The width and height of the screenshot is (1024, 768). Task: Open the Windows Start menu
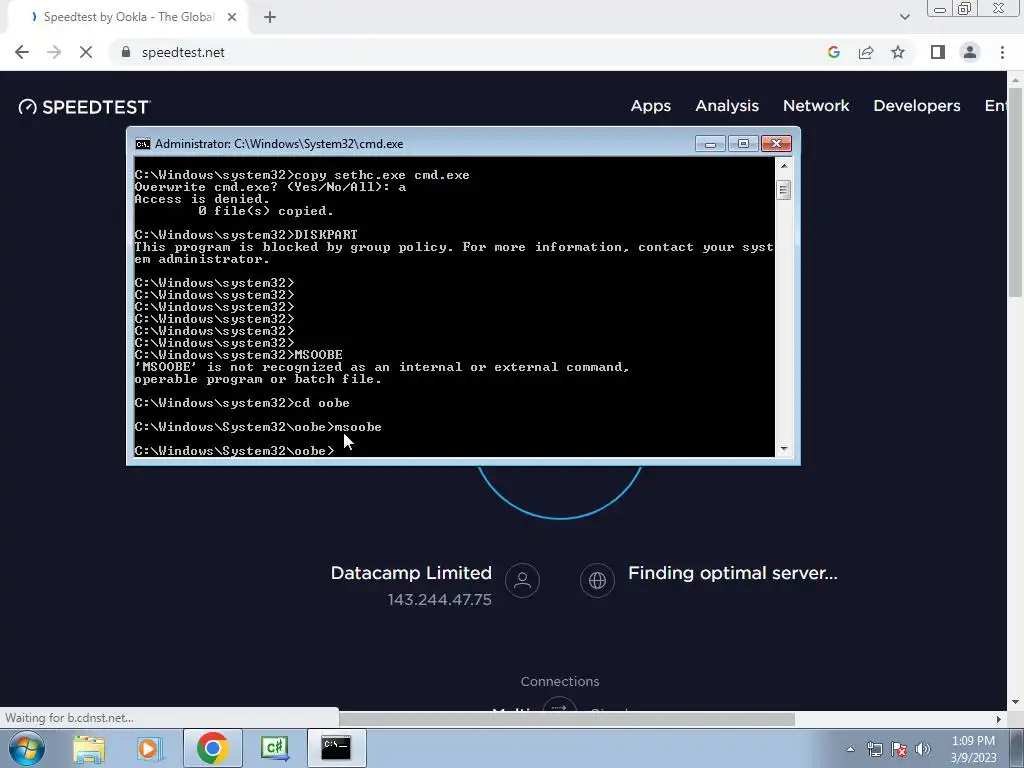coord(26,748)
